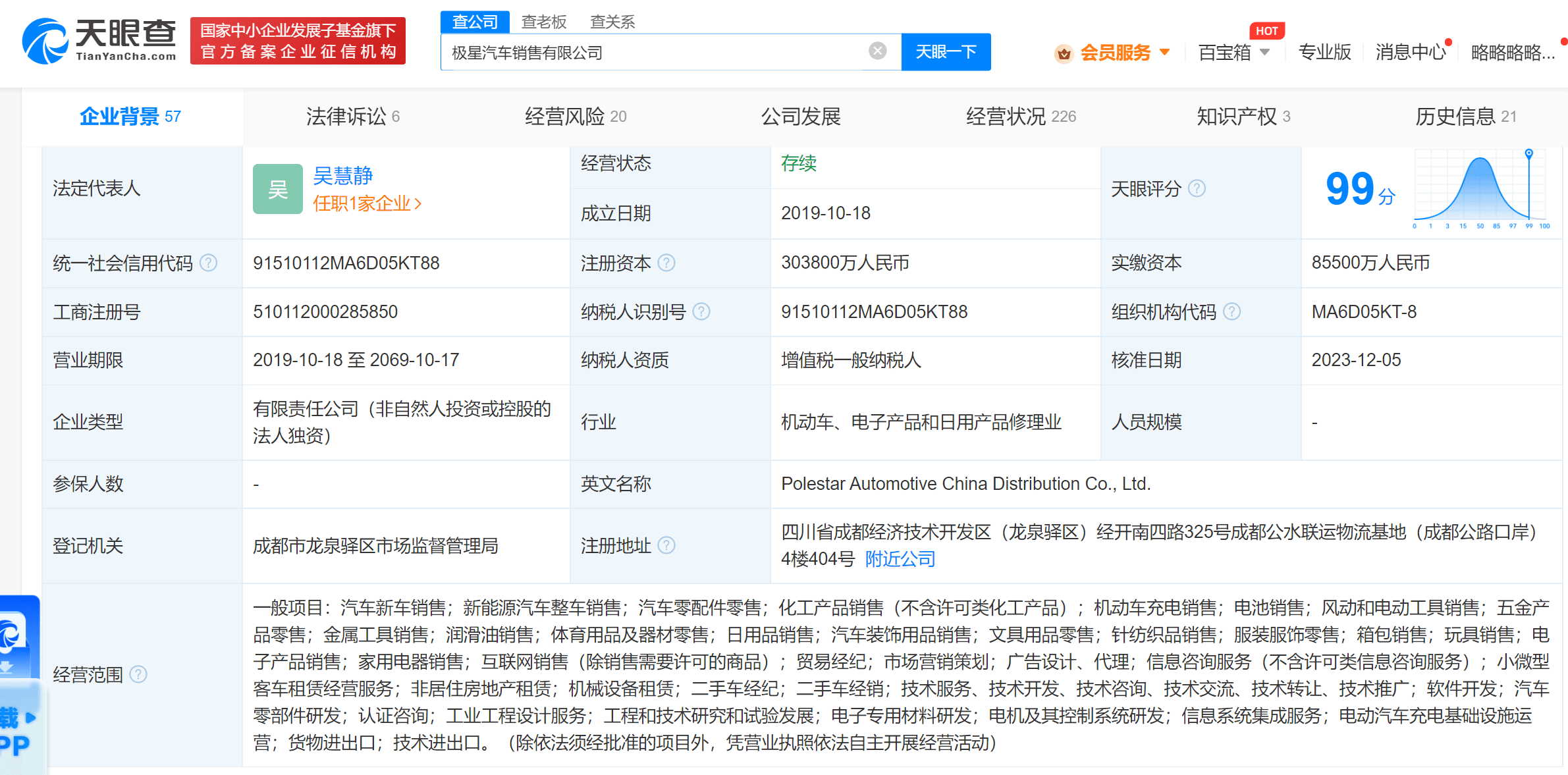Open the 附近公司 link
Screen dimensions: 1568x775
(x=900, y=559)
